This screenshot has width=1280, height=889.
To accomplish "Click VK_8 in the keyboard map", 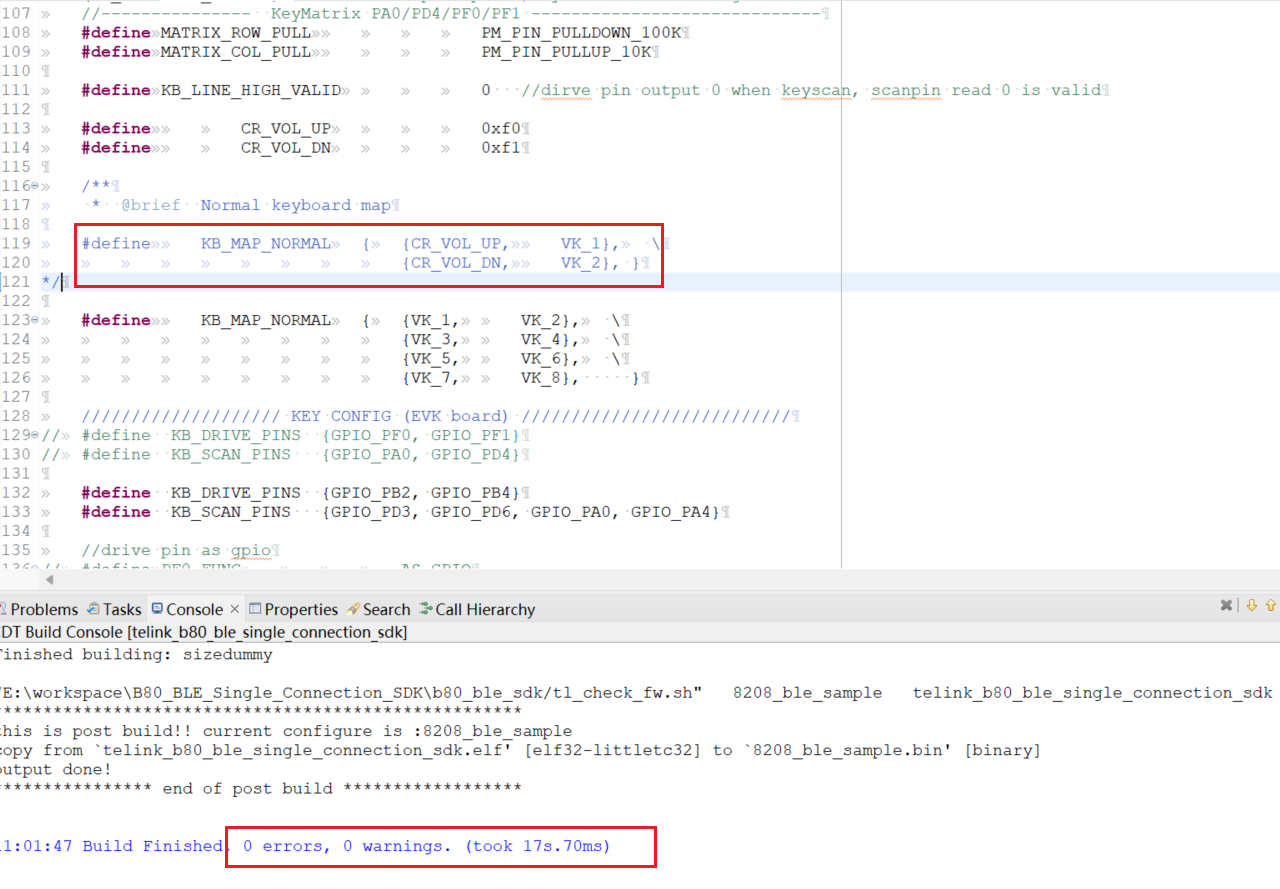I will 541,377.
